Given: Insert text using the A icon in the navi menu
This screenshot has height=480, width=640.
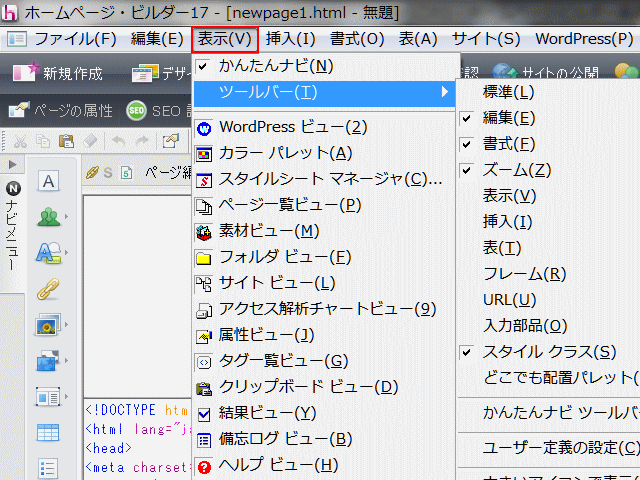Looking at the screenshot, I should (x=48, y=180).
